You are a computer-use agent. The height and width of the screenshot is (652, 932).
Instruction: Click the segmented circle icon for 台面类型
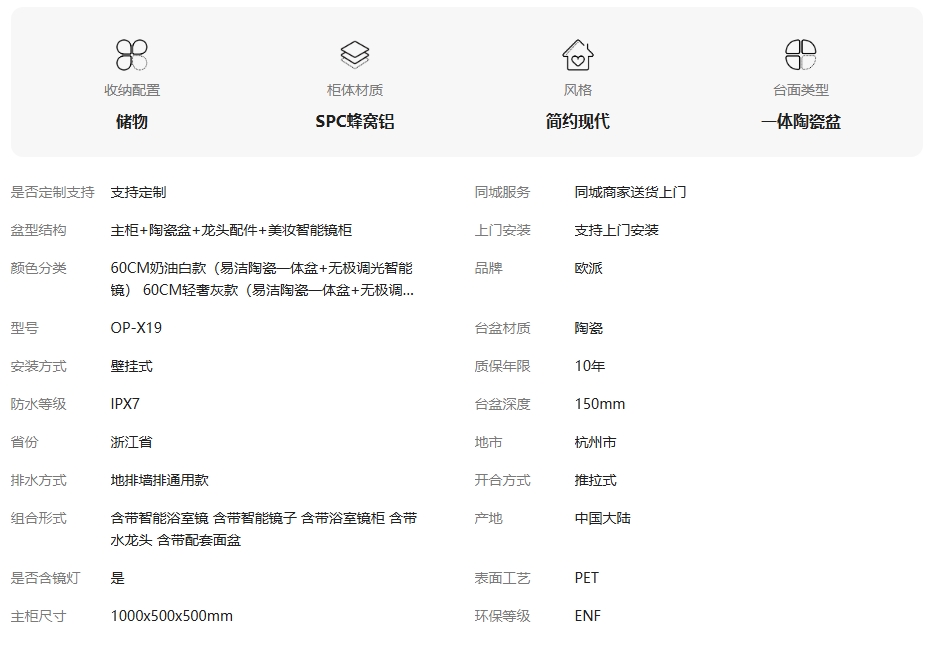[x=800, y=55]
